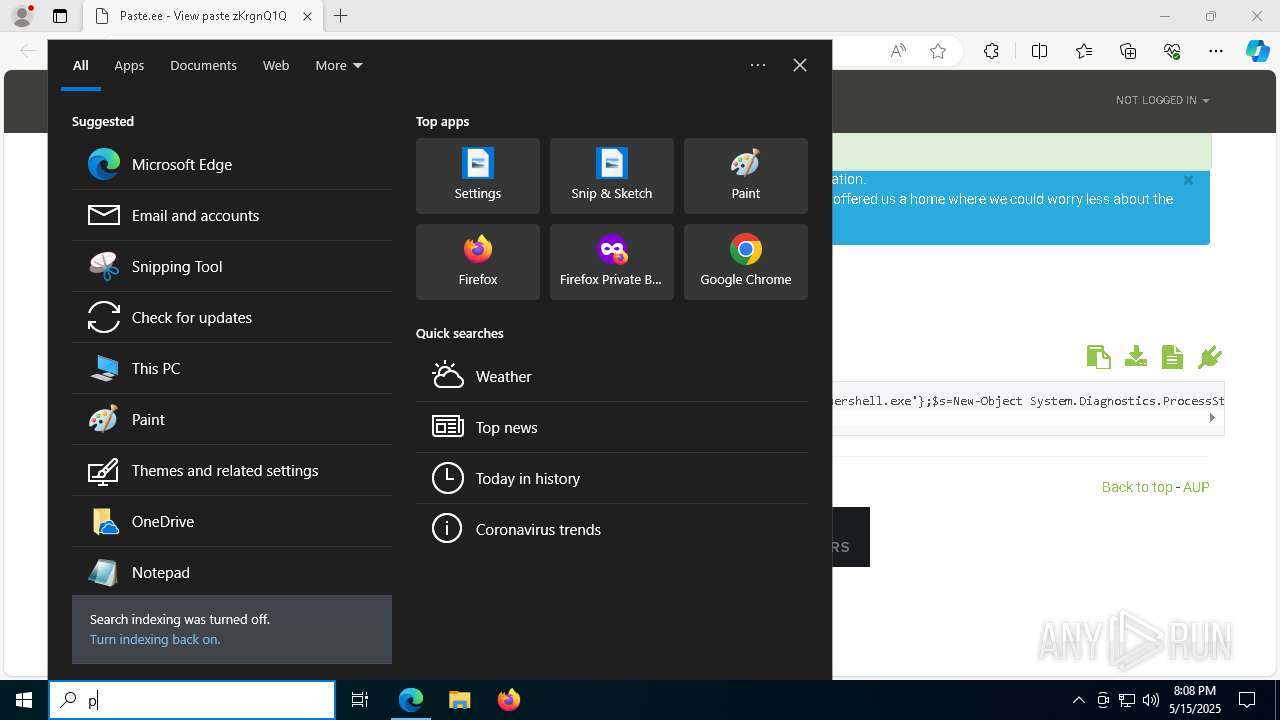
Task: Add this page to Edge favorites star
Action: point(938,51)
